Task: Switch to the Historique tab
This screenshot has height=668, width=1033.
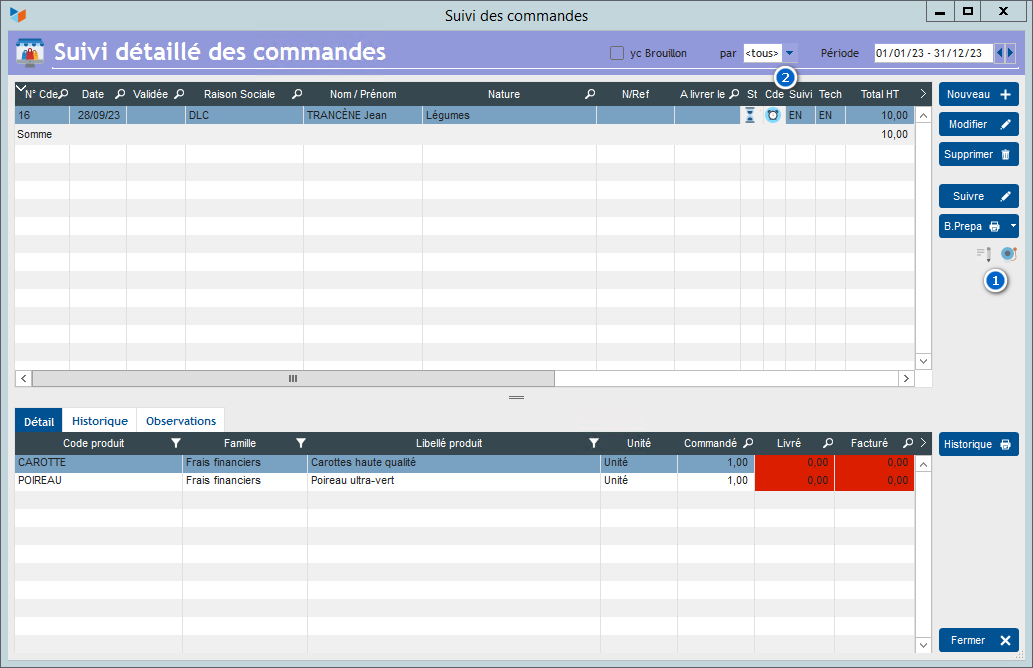Action: tap(99, 421)
